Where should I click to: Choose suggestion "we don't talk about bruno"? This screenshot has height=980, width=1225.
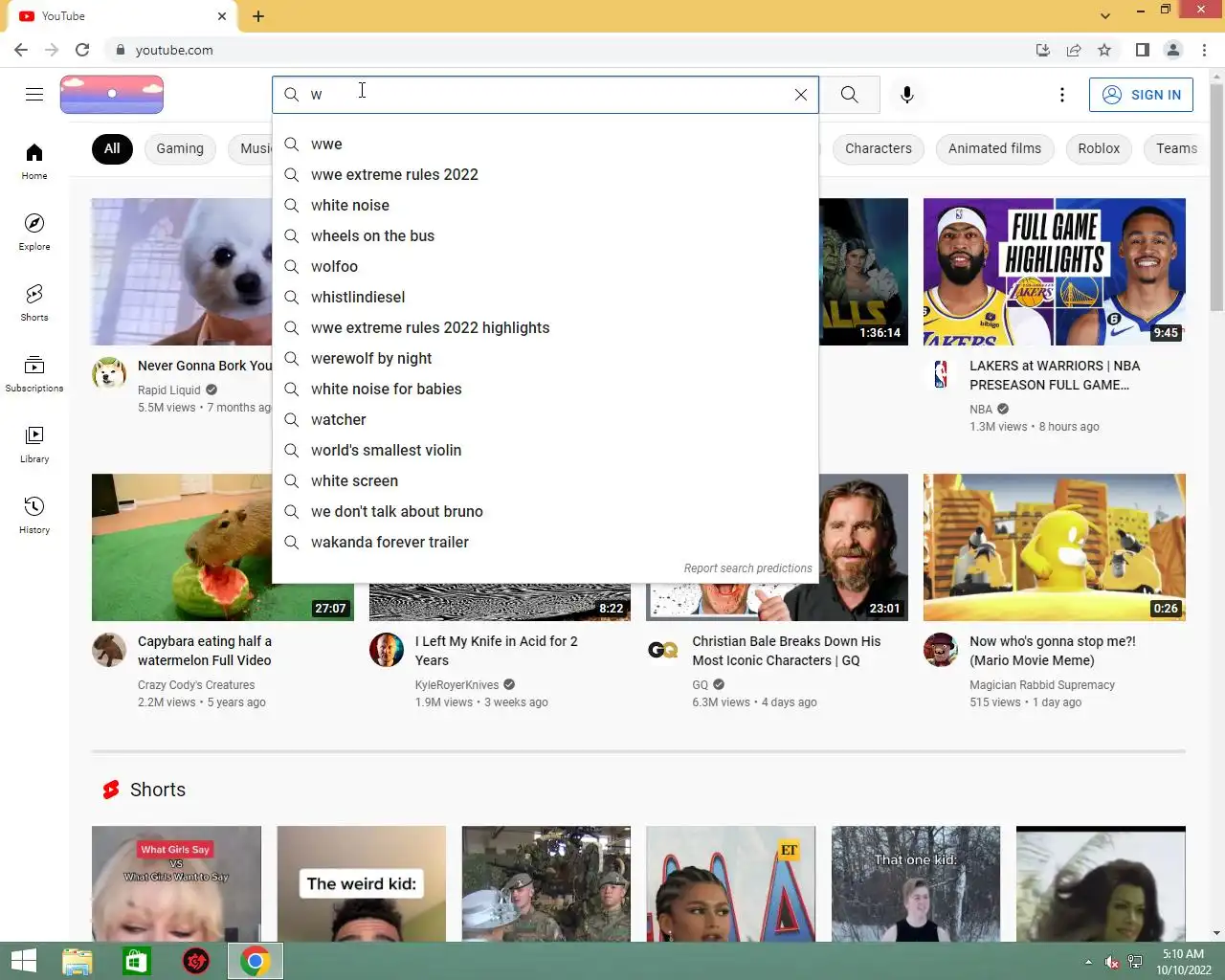pos(546,511)
